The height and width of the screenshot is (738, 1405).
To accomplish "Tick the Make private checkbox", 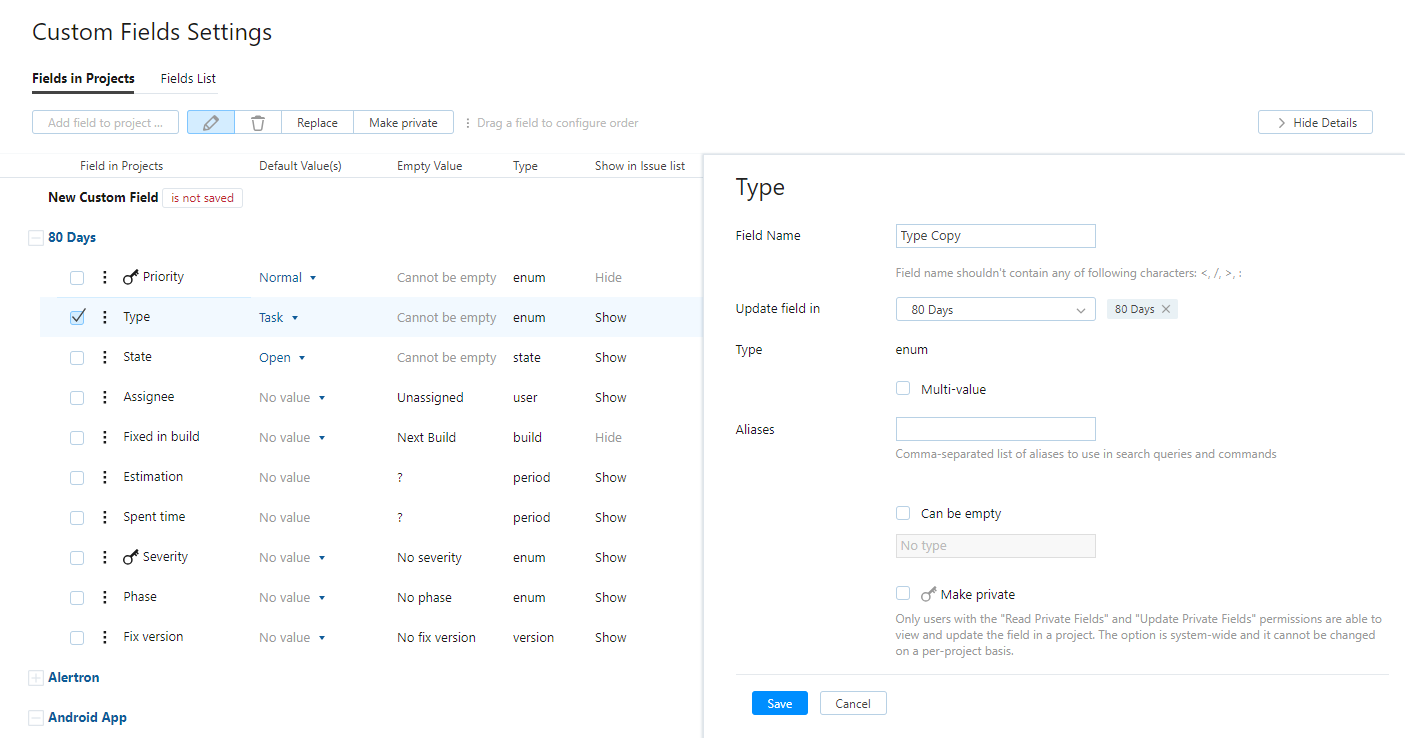I will pyautogui.click(x=903, y=593).
